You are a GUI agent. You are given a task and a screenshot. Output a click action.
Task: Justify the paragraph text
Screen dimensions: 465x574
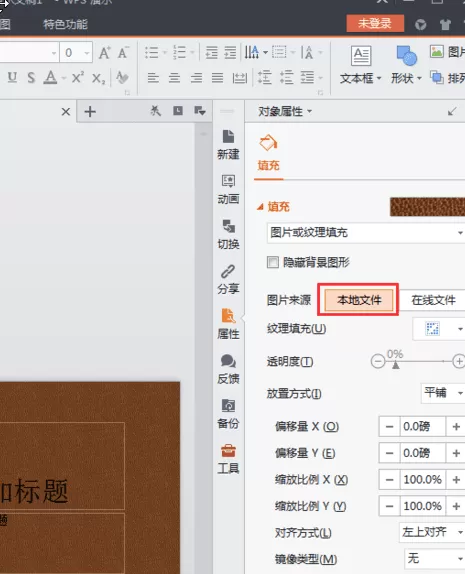pyautogui.click(x=217, y=78)
